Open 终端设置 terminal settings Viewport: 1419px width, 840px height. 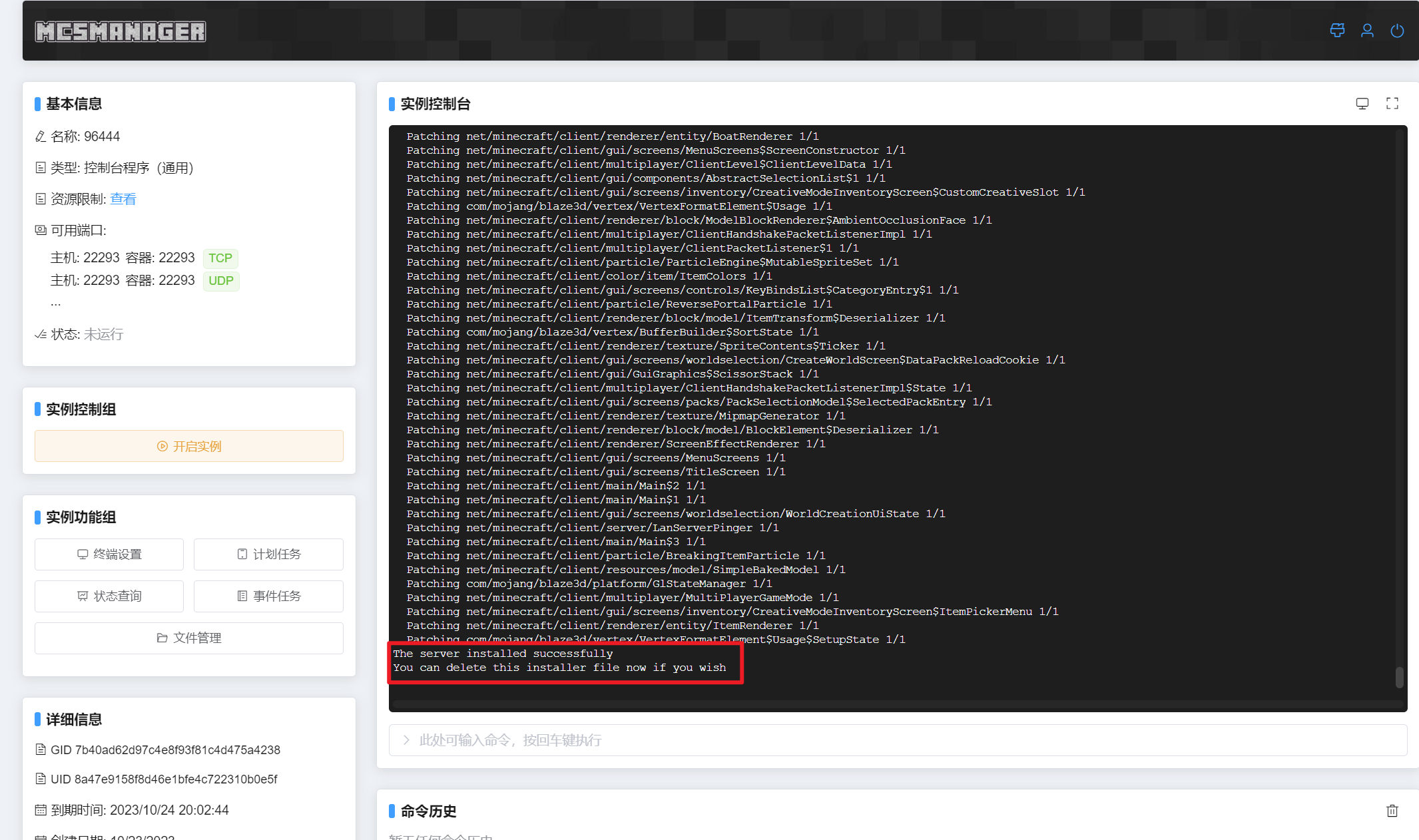pos(109,554)
